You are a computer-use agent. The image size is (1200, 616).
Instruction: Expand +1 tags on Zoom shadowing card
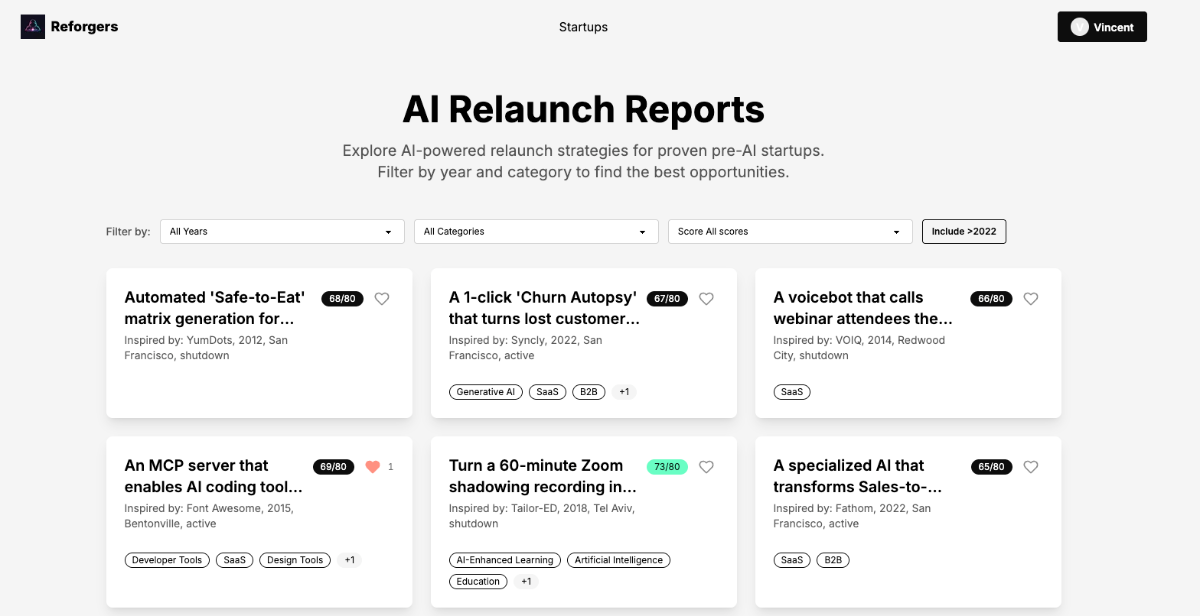pos(526,581)
